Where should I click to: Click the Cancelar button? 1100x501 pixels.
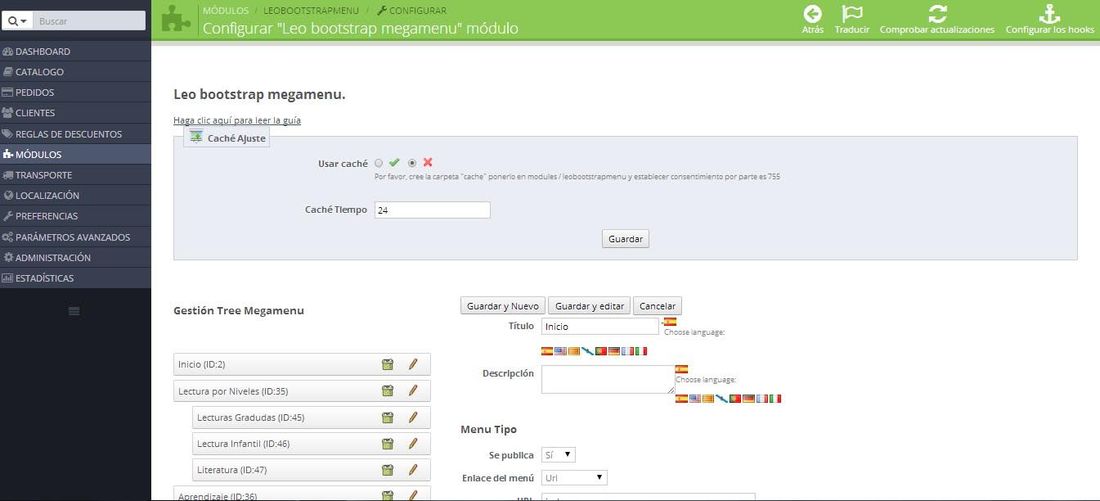coord(657,306)
